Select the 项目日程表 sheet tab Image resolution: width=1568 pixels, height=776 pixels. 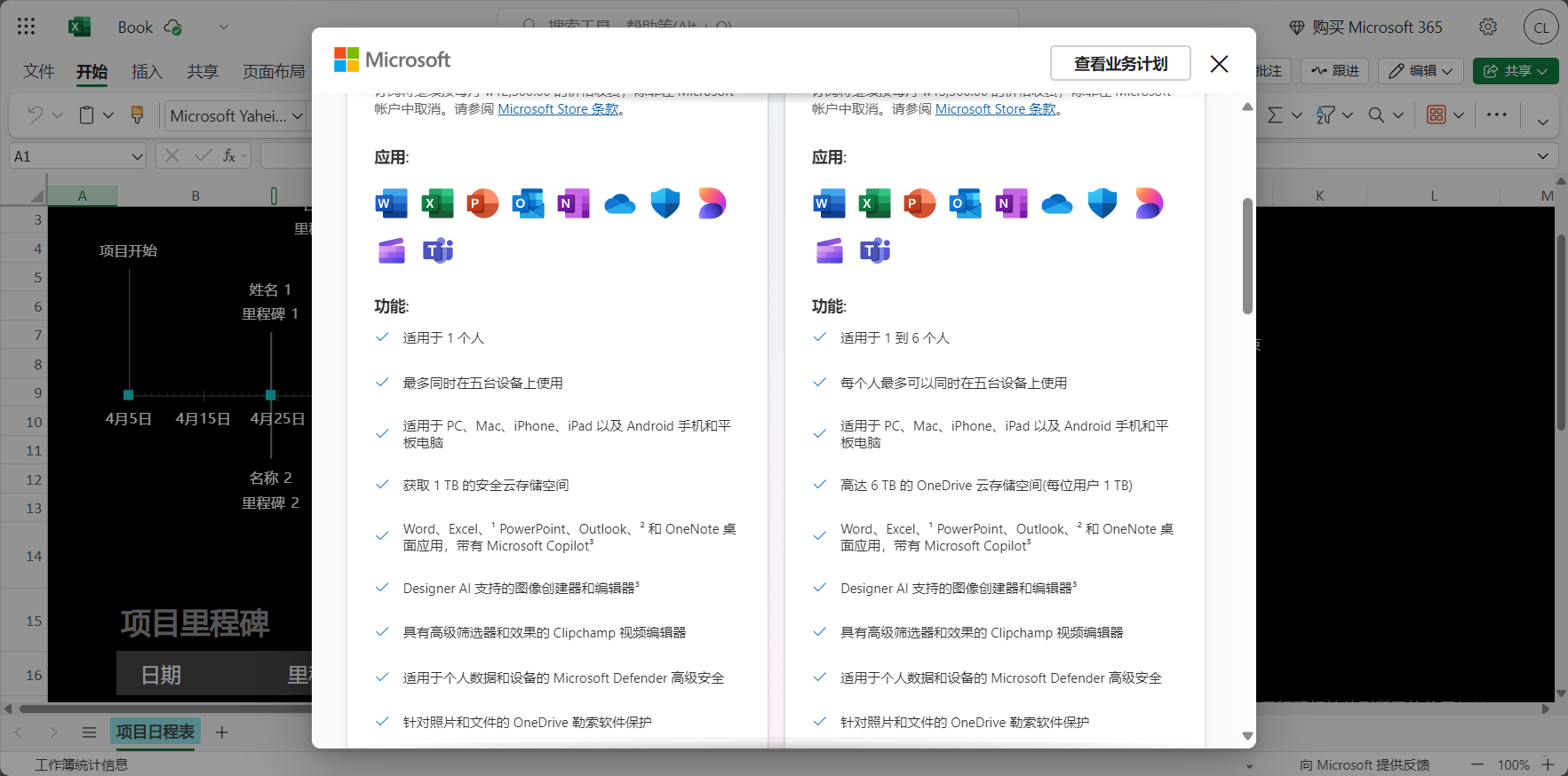tap(155, 732)
